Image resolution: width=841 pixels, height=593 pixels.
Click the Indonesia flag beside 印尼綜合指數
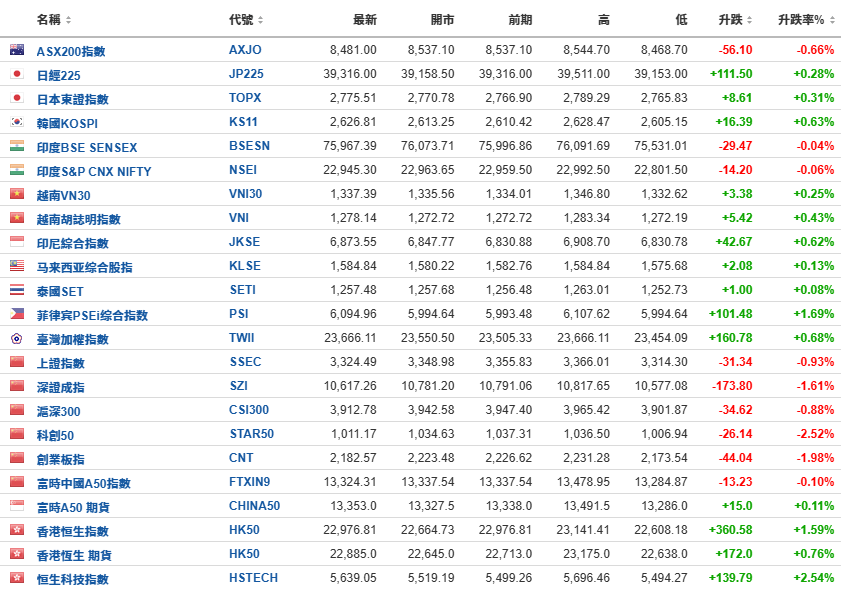click(x=17, y=242)
